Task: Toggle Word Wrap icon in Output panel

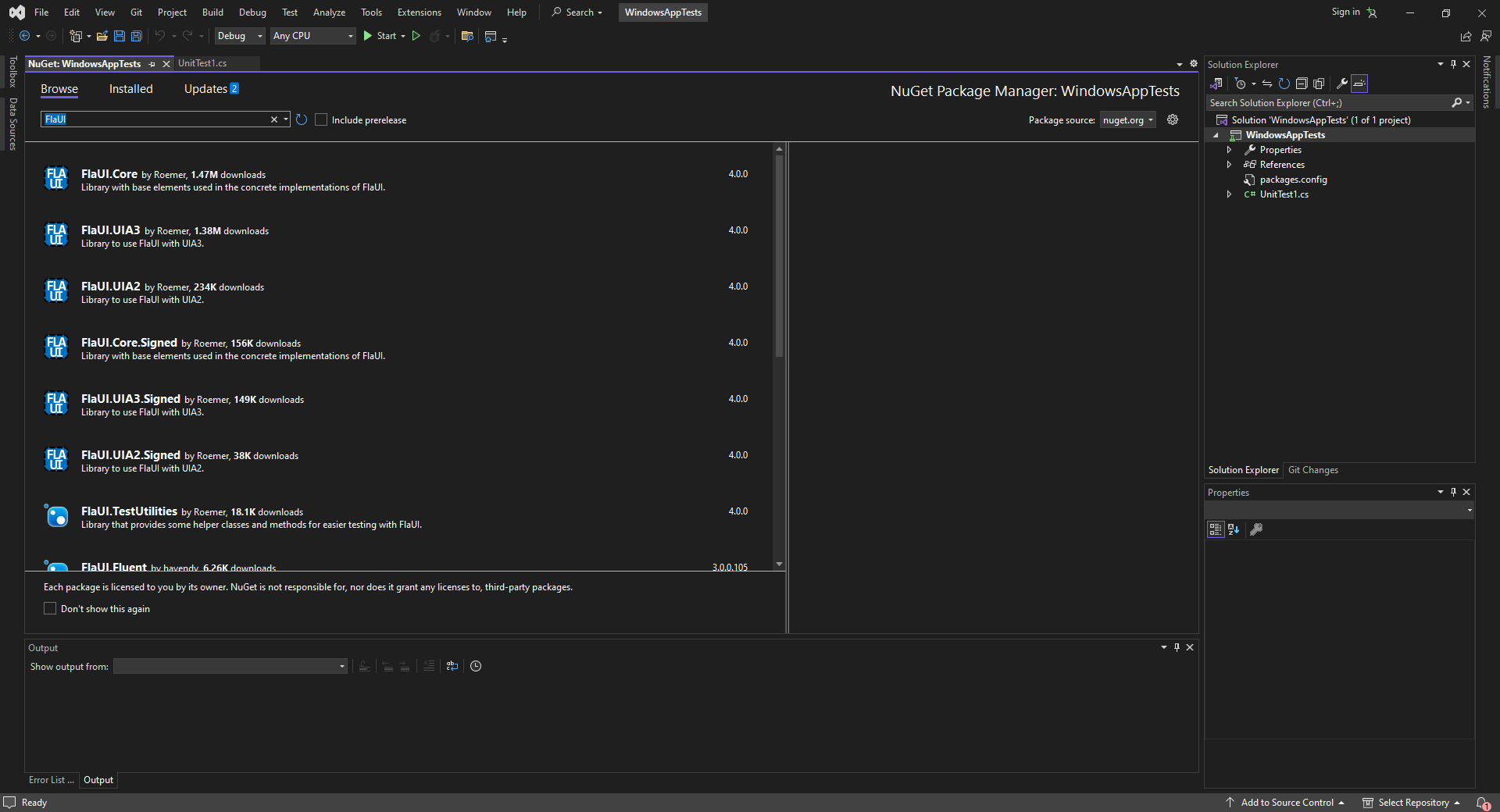Action: (452, 666)
